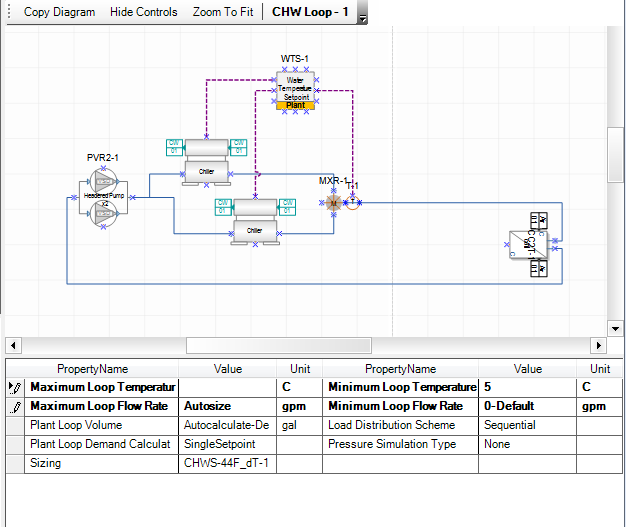Viewport: 626px width, 527px height.
Task: Click Hide Controls in the toolbar
Action: [143, 12]
